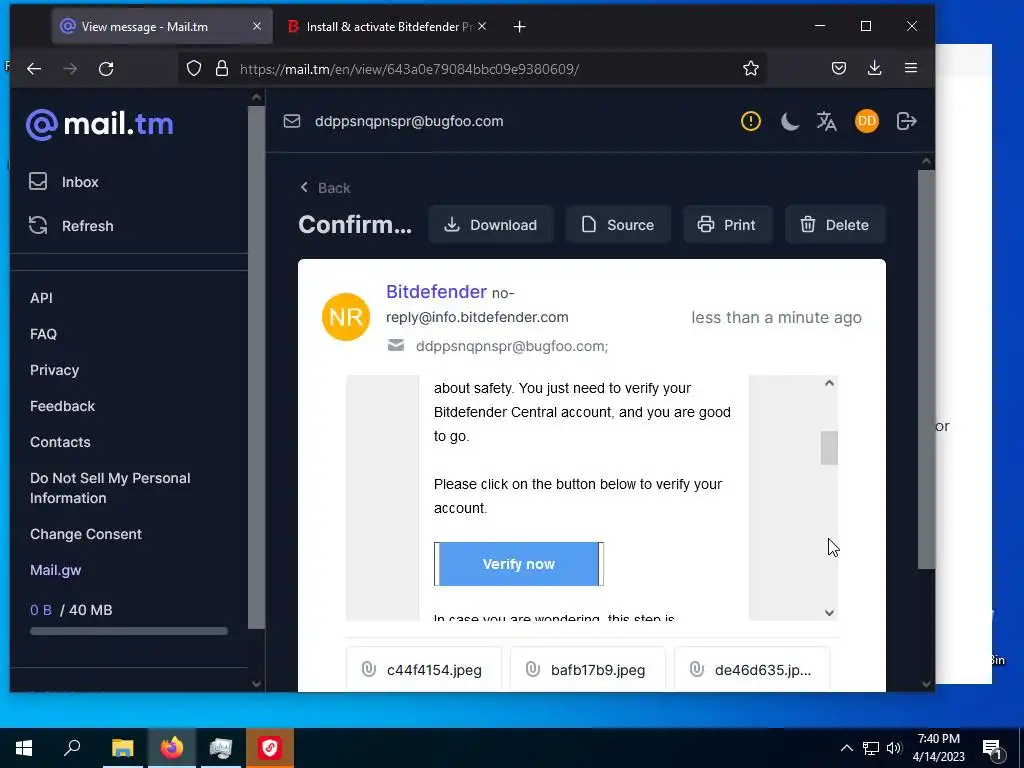
Task: Open the DD account avatar menu
Action: [x=867, y=121]
